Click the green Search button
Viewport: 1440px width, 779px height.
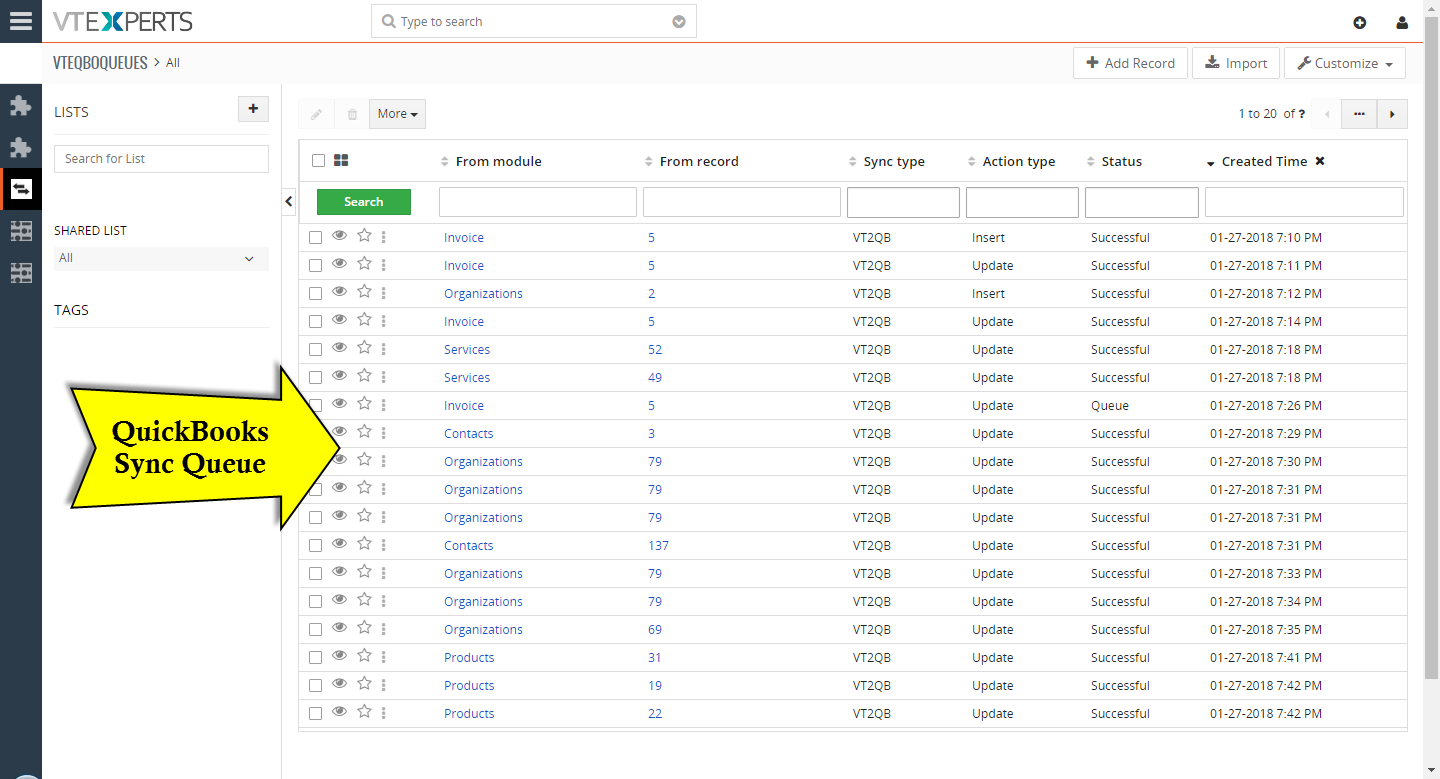(x=364, y=202)
